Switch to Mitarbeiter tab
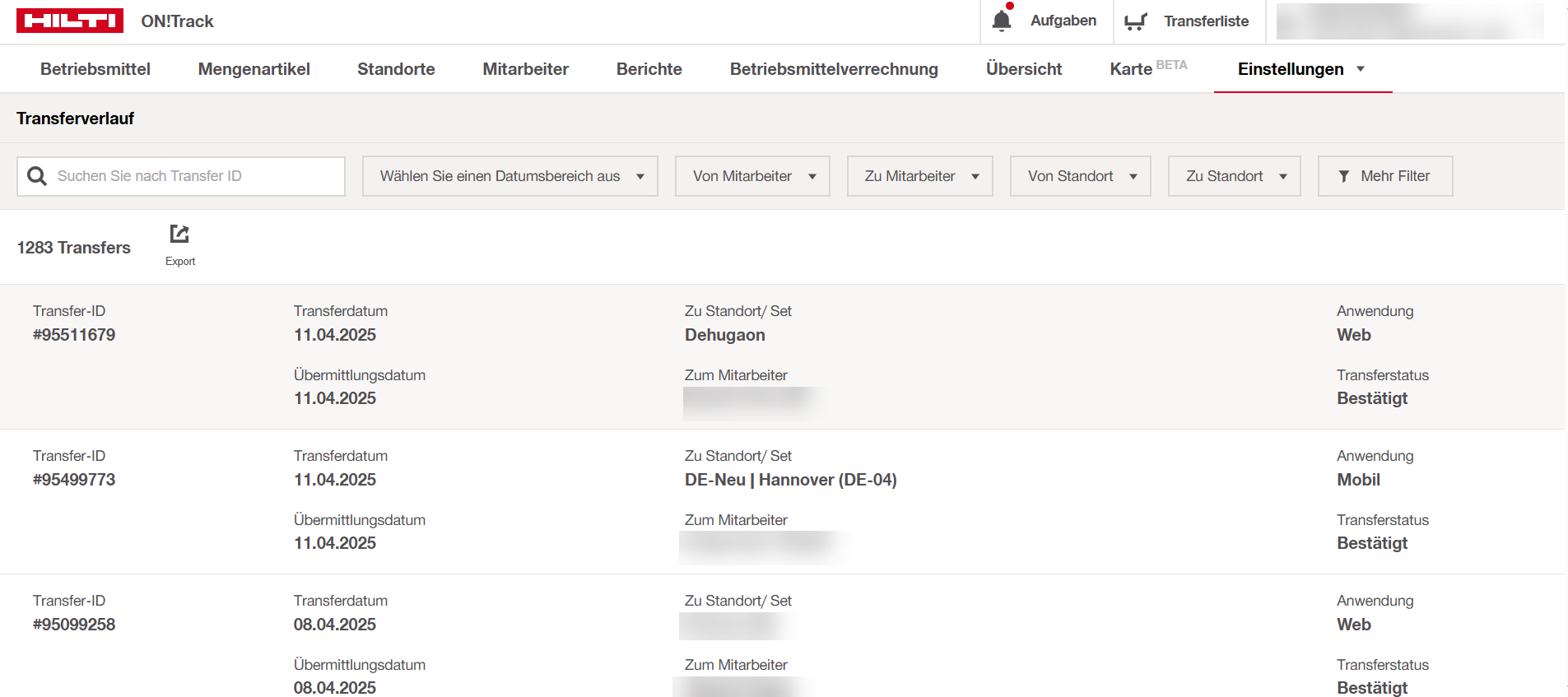 [525, 69]
